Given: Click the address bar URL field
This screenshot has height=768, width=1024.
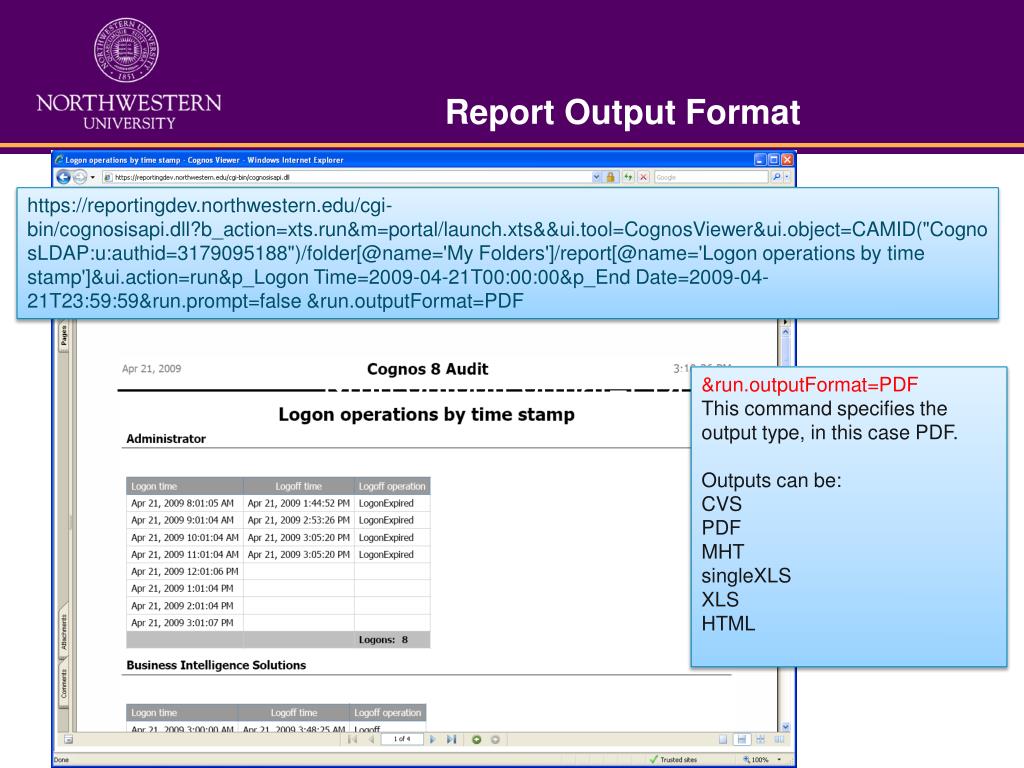Looking at the screenshot, I should coord(347,177).
